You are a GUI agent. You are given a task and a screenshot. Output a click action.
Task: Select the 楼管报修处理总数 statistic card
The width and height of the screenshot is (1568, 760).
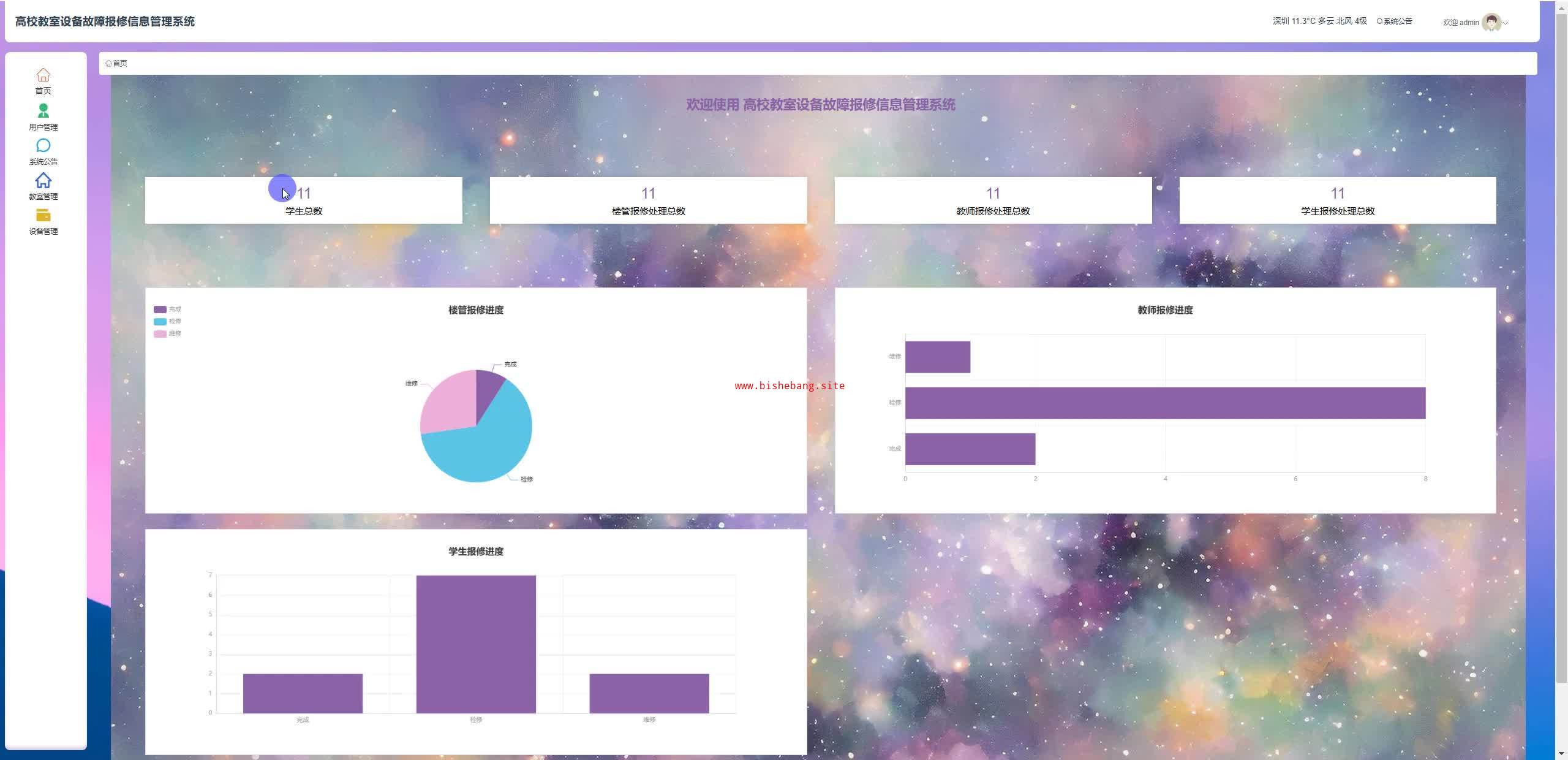point(648,200)
